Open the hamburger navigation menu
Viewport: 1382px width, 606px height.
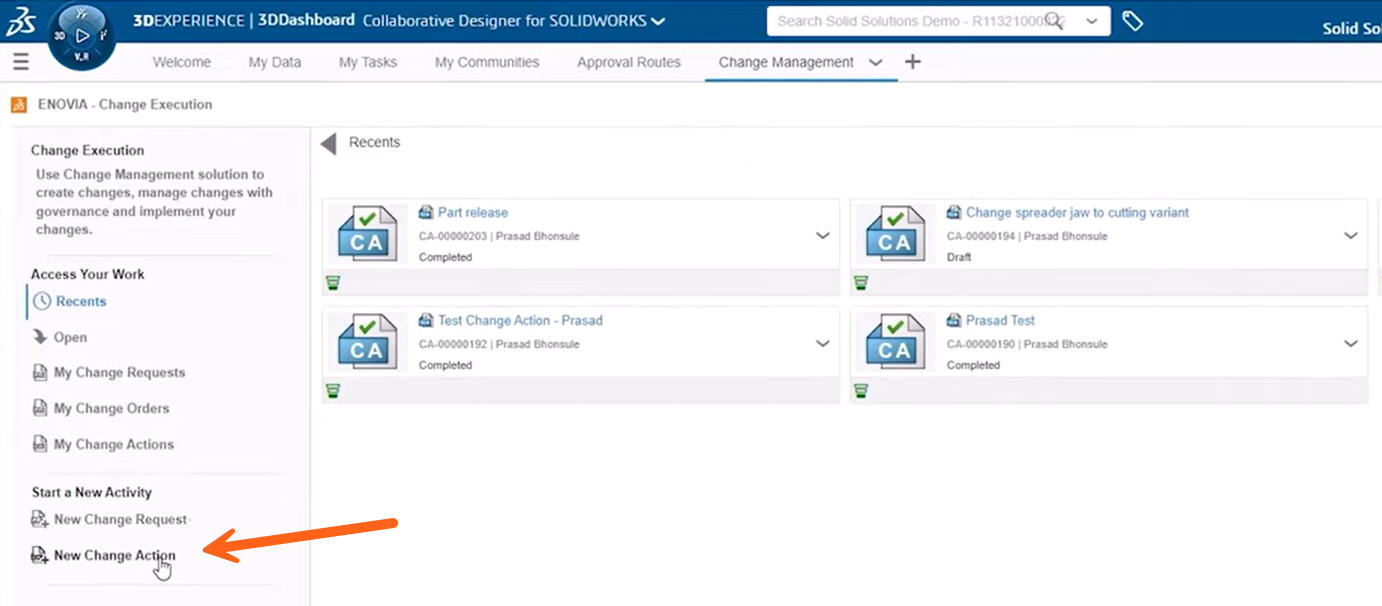[x=20, y=61]
